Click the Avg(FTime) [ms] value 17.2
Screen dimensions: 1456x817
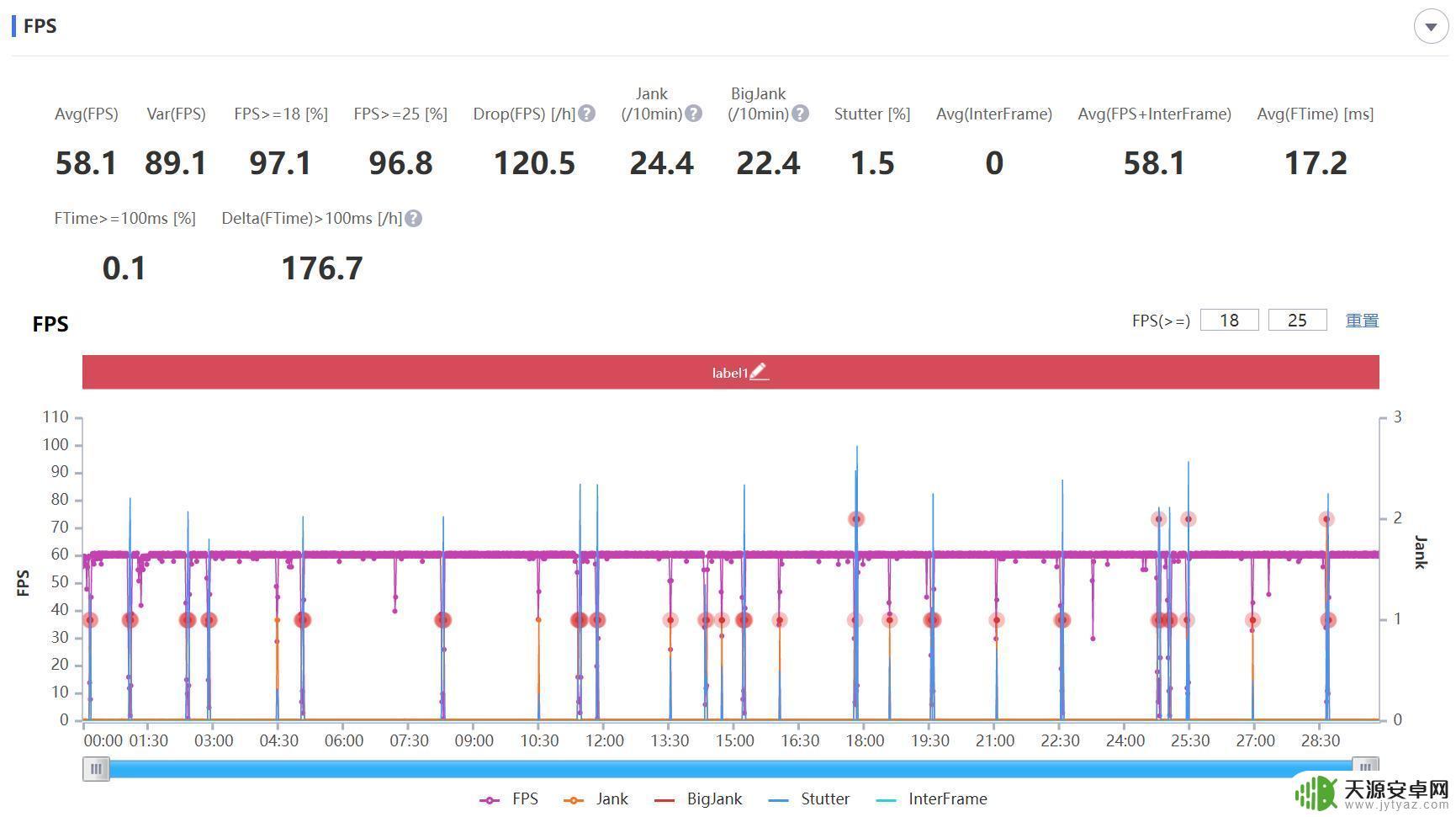coord(1316,163)
